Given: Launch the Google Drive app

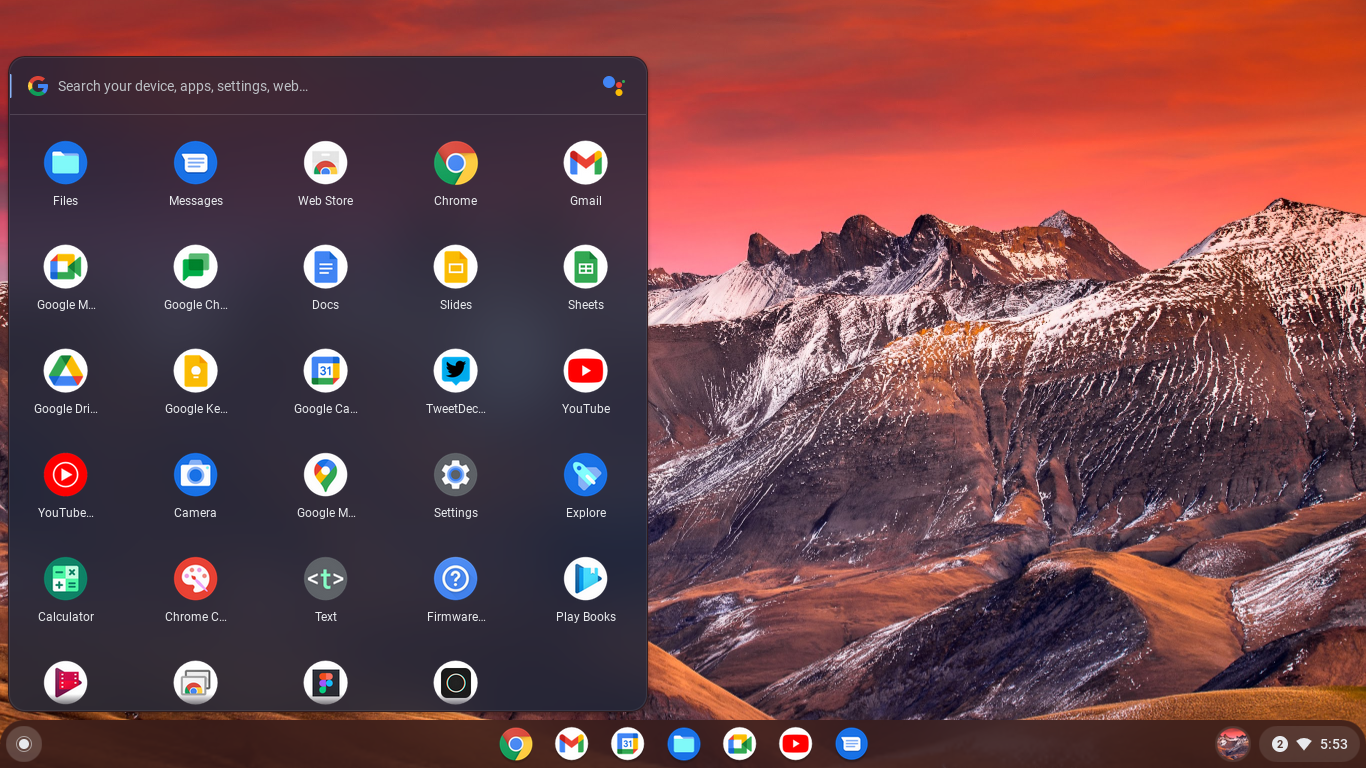Looking at the screenshot, I should [65, 370].
